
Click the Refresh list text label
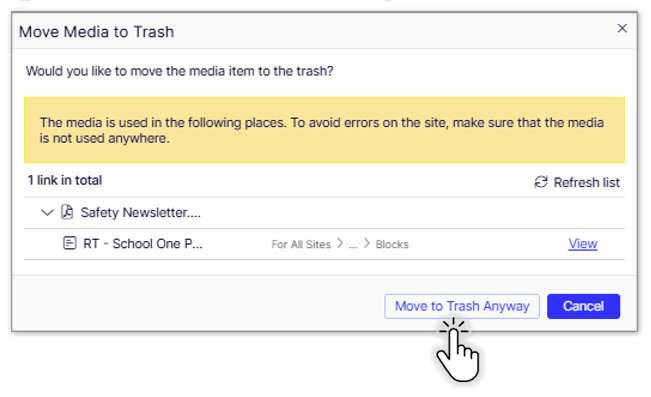point(586,182)
